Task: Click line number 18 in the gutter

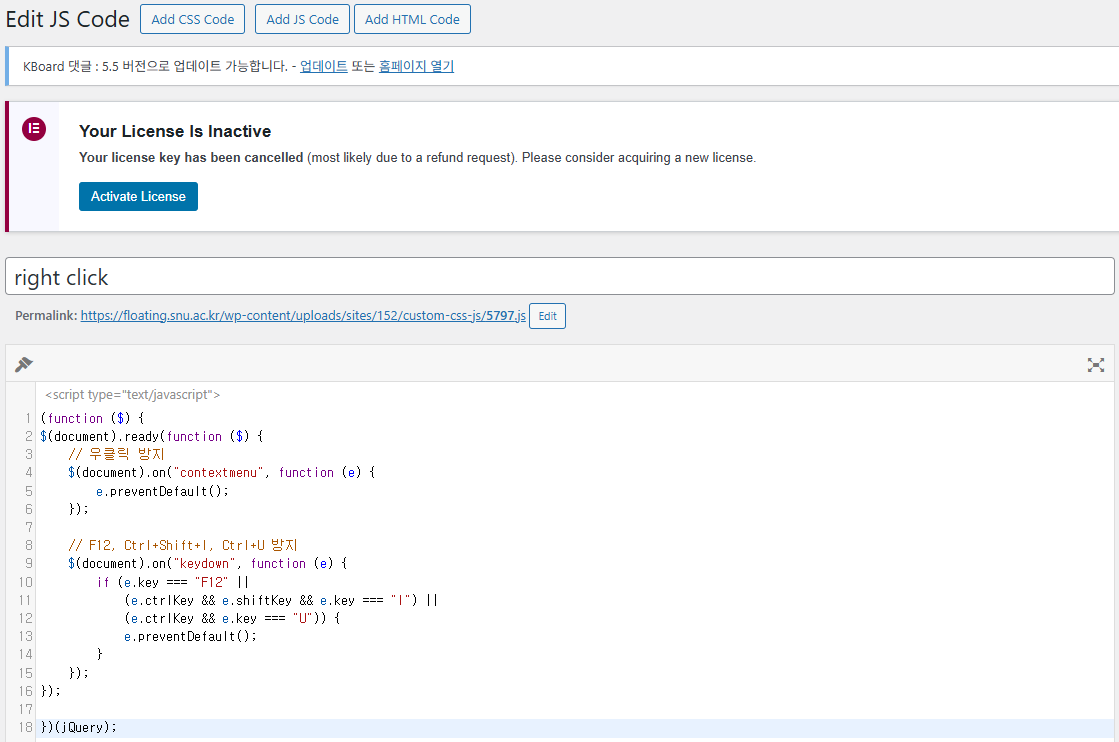Action: pyautogui.click(x=25, y=727)
